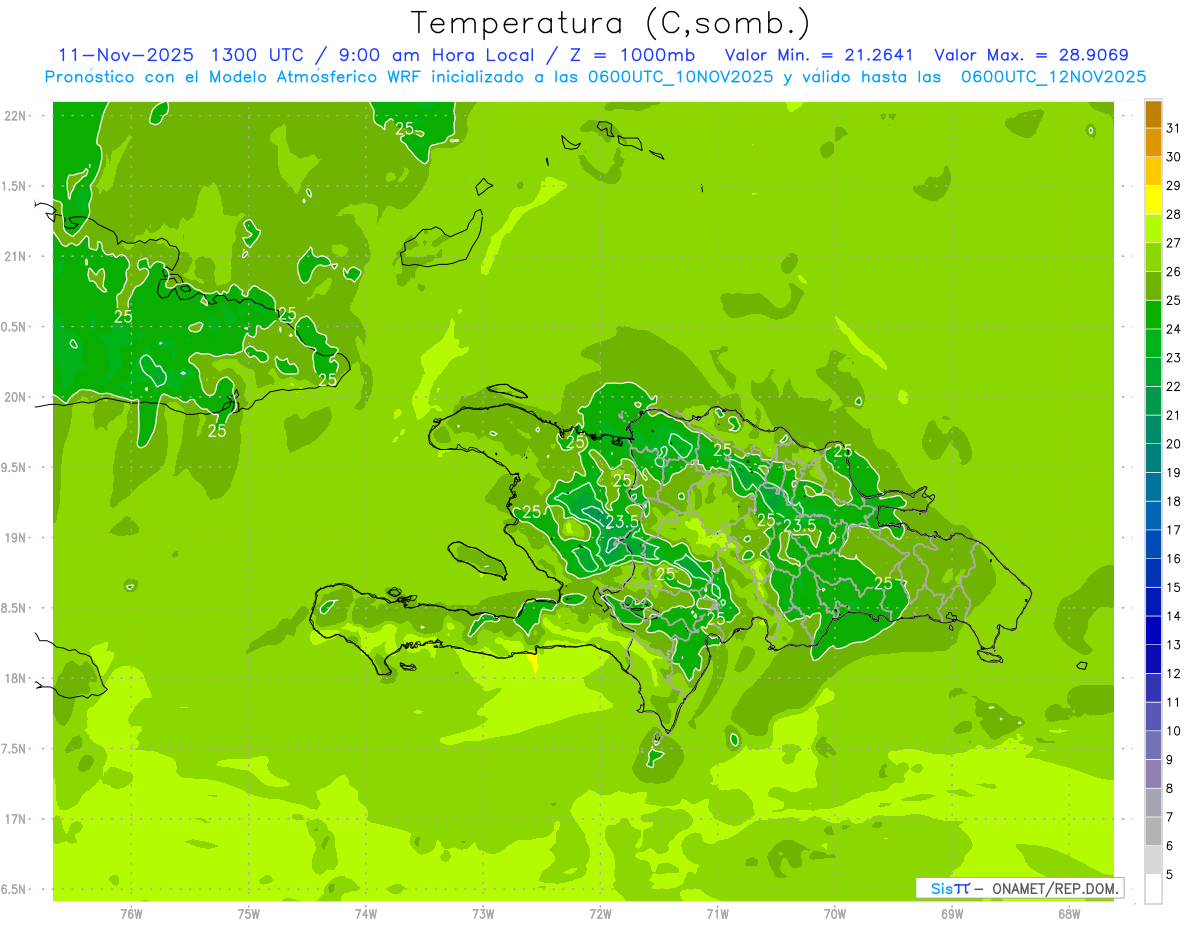Click the "69W" longitude label
This screenshot has width=1200, height=927.
(x=952, y=913)
